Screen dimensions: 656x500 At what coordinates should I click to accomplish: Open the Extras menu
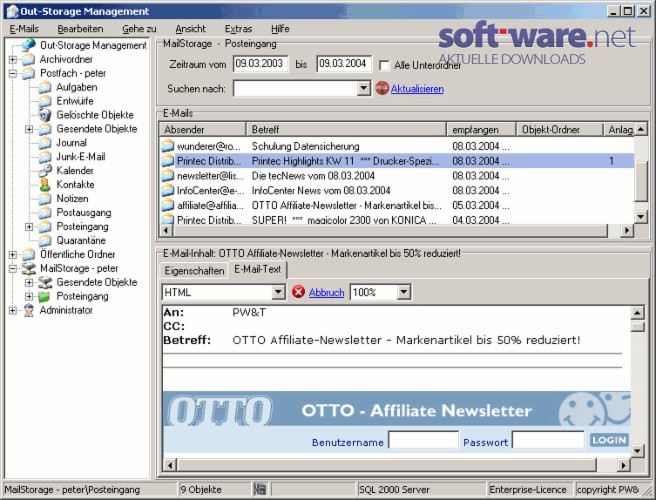click(238, 29)
